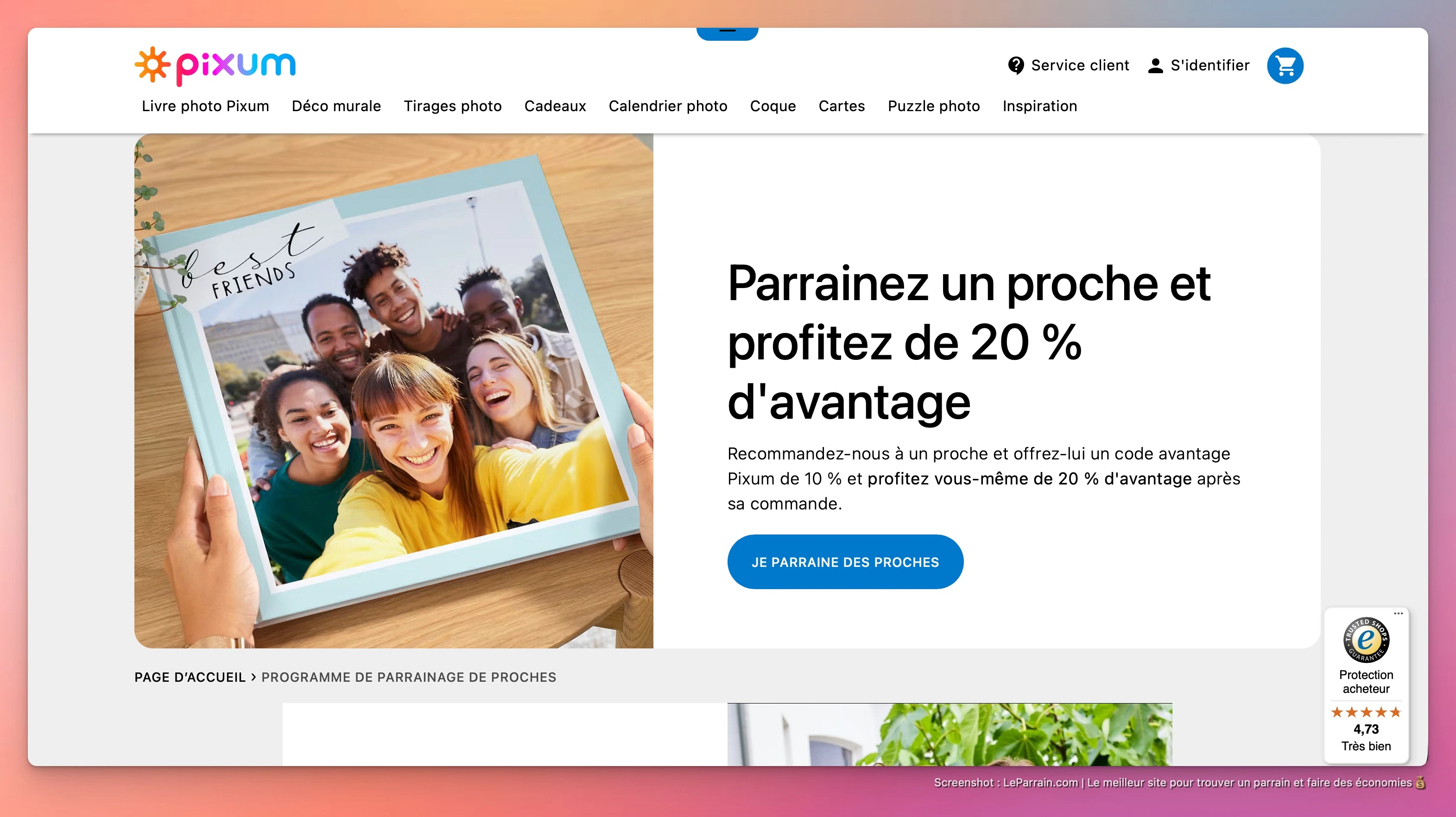Click the JE PARRAINE DES PROCHES button
The image size is (1456, 817).
[845, 562]
